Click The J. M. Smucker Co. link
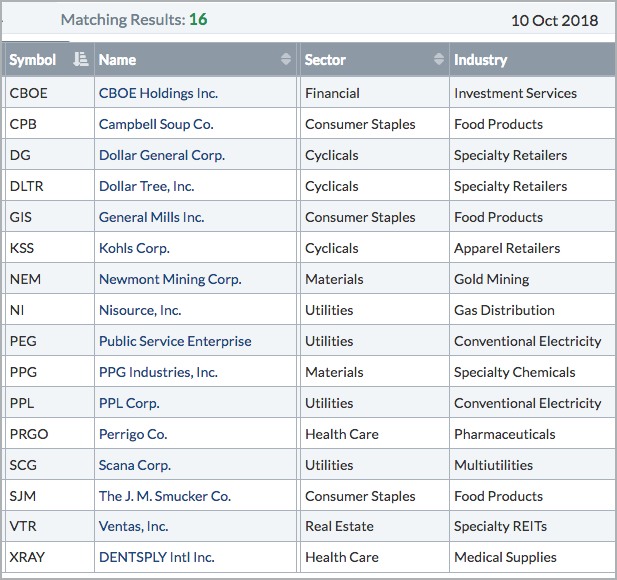This screenshot has width=617, height=580. coord(165,496)
